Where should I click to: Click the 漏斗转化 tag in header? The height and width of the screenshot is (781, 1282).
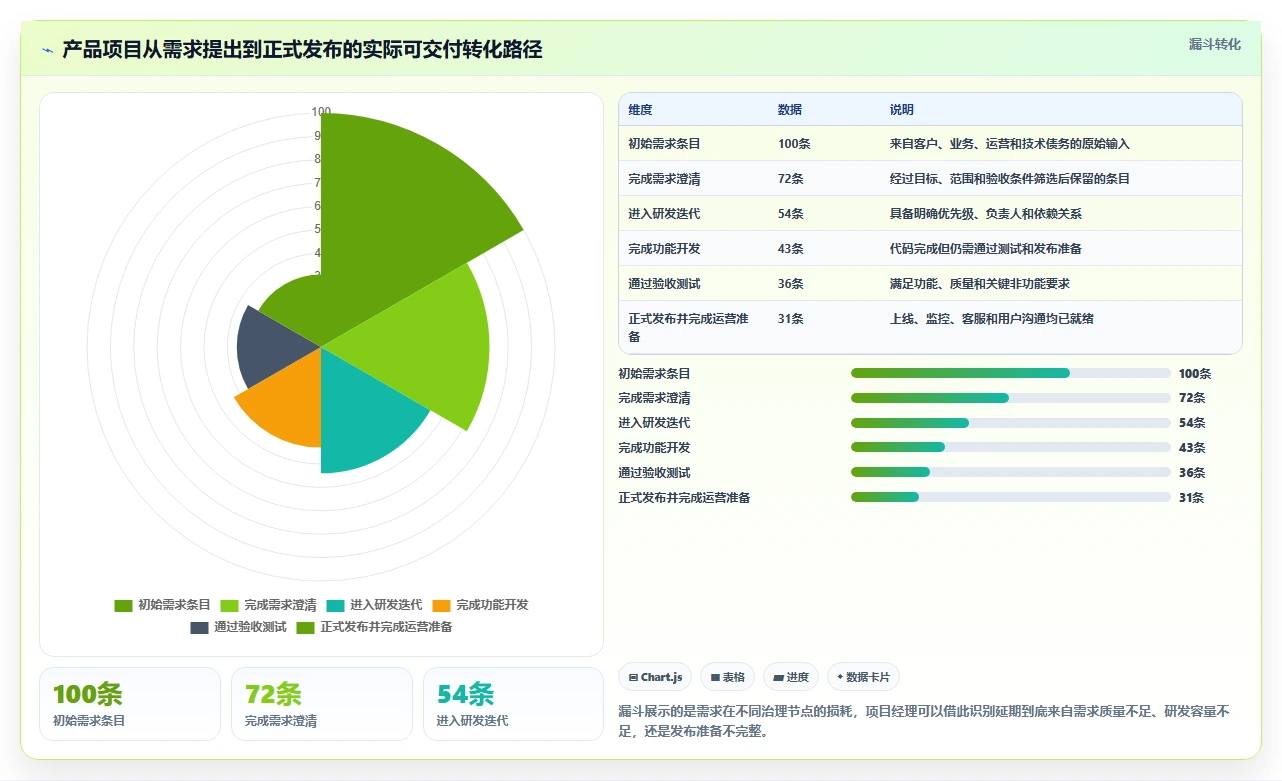1215,45
